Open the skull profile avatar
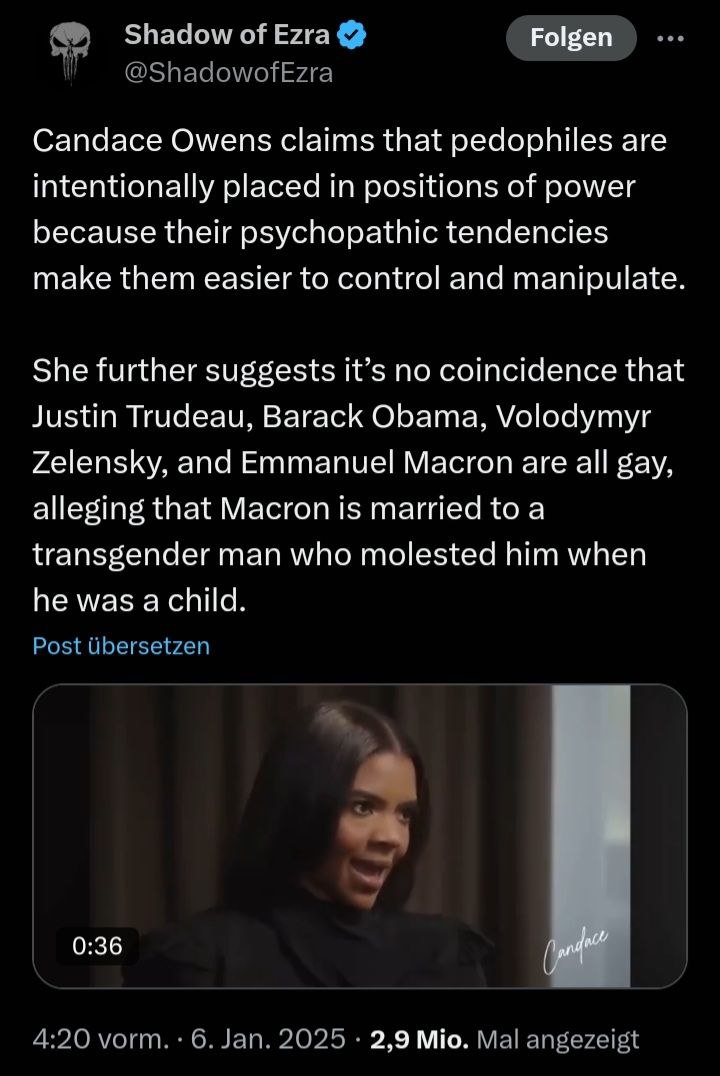720x1076 pixels. [70, 52]
